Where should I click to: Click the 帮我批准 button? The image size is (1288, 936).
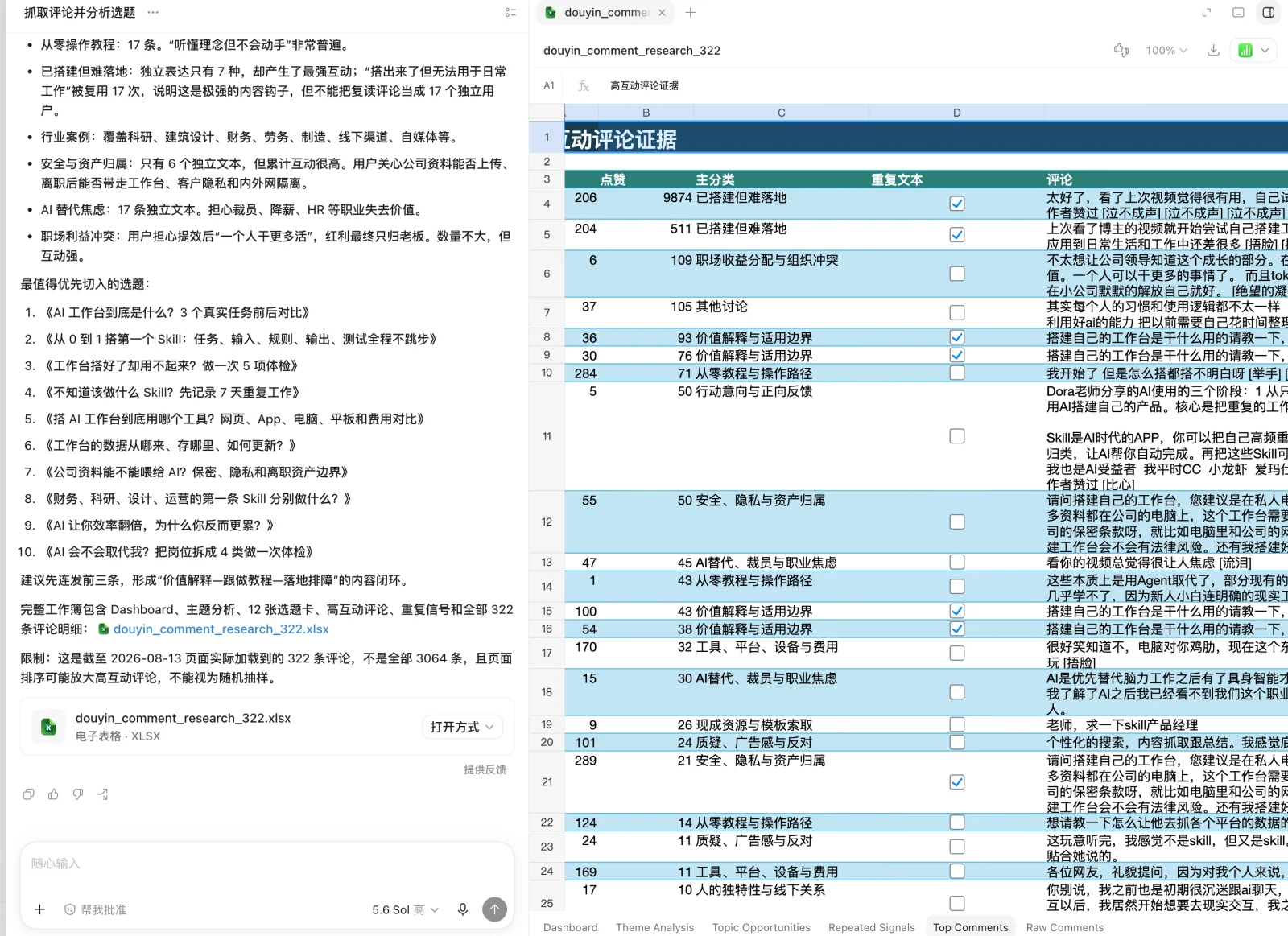click(95, 909)
